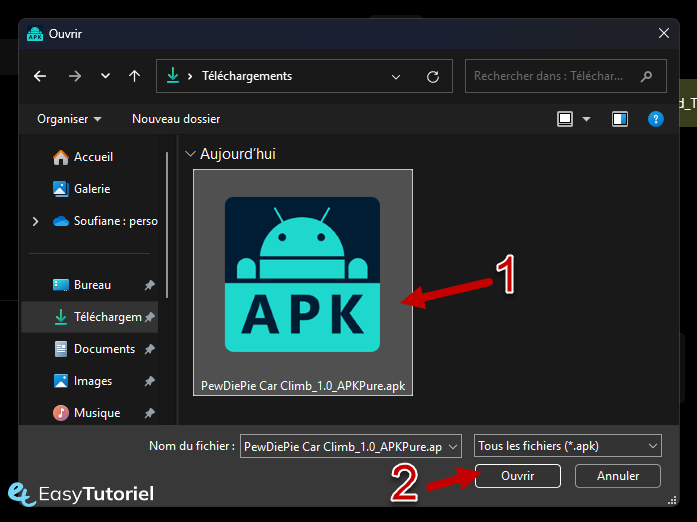Click the Bureau desktop icon

point(61,285)
